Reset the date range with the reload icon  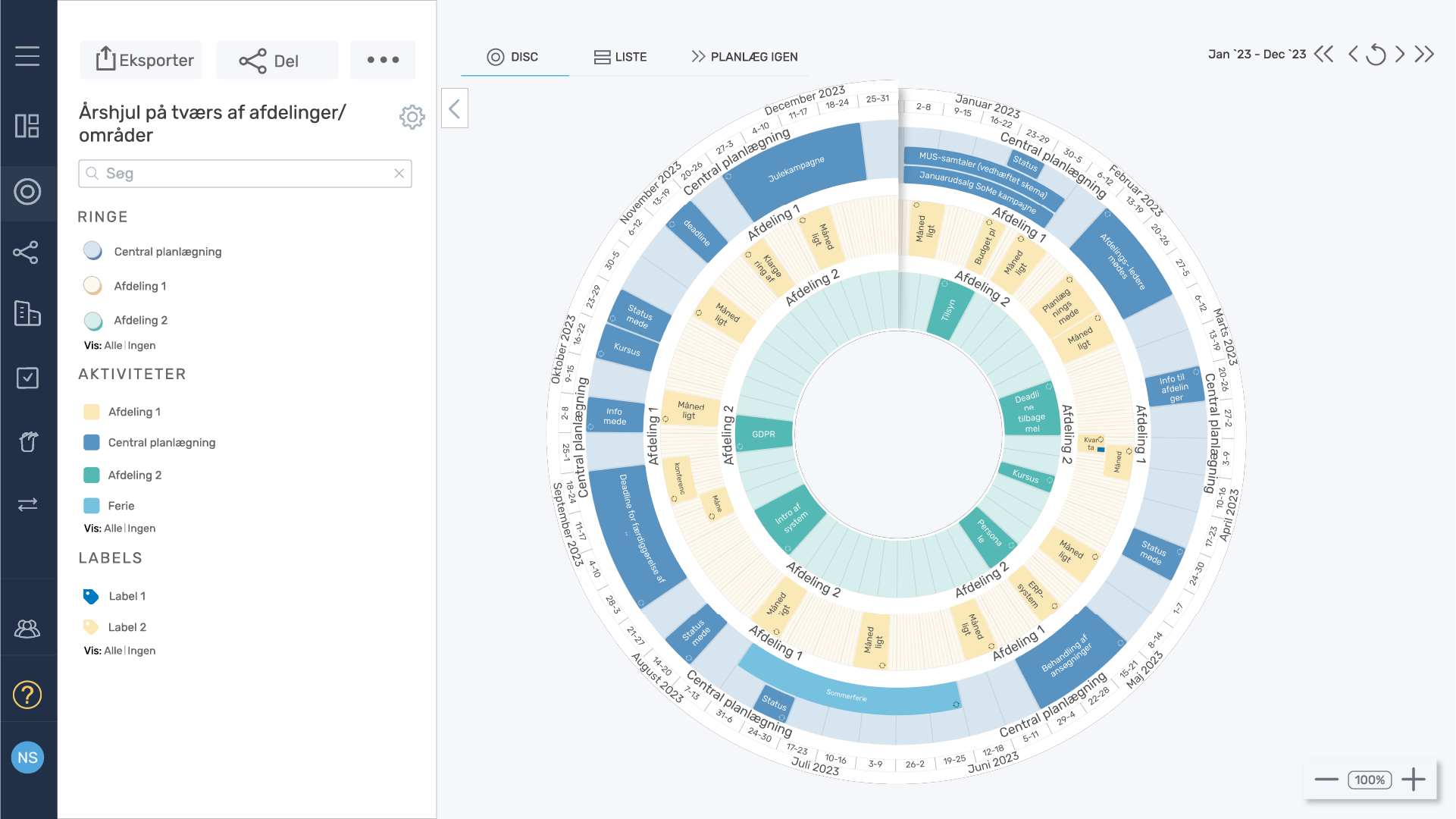click(1376, 55)
